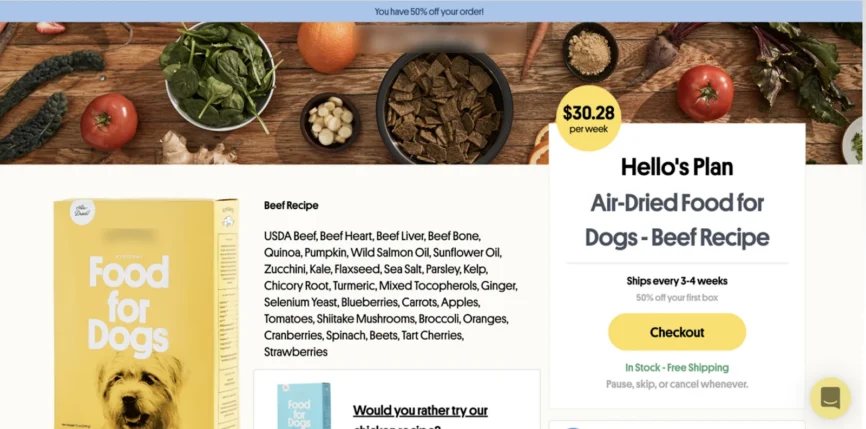Click the Air-Dried Food for Dogs - Beef Recipe title
This screenshot has height=429, width=866.
(x=677, y=220)
